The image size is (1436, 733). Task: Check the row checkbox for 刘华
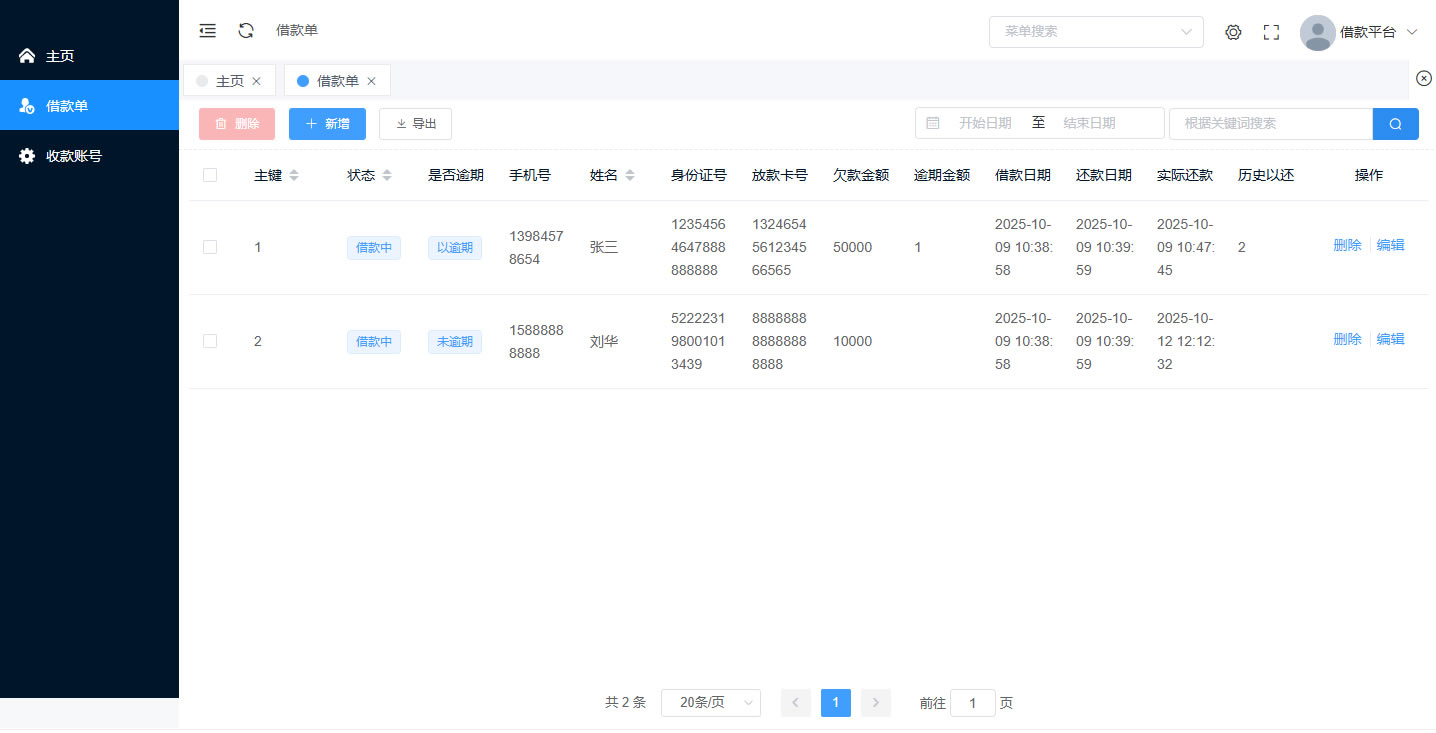[x=210, y=341]
